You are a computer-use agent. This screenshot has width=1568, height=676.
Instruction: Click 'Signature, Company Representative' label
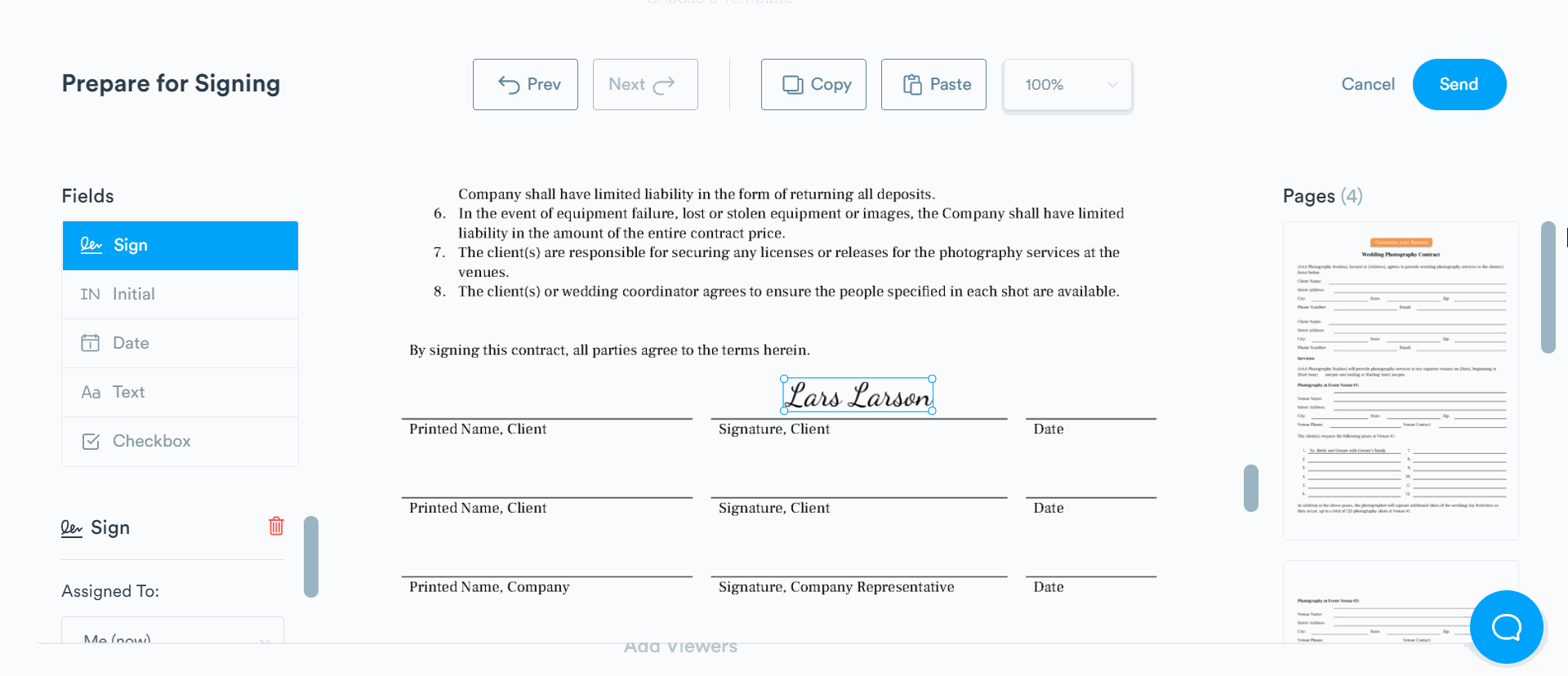click(836, 587)
